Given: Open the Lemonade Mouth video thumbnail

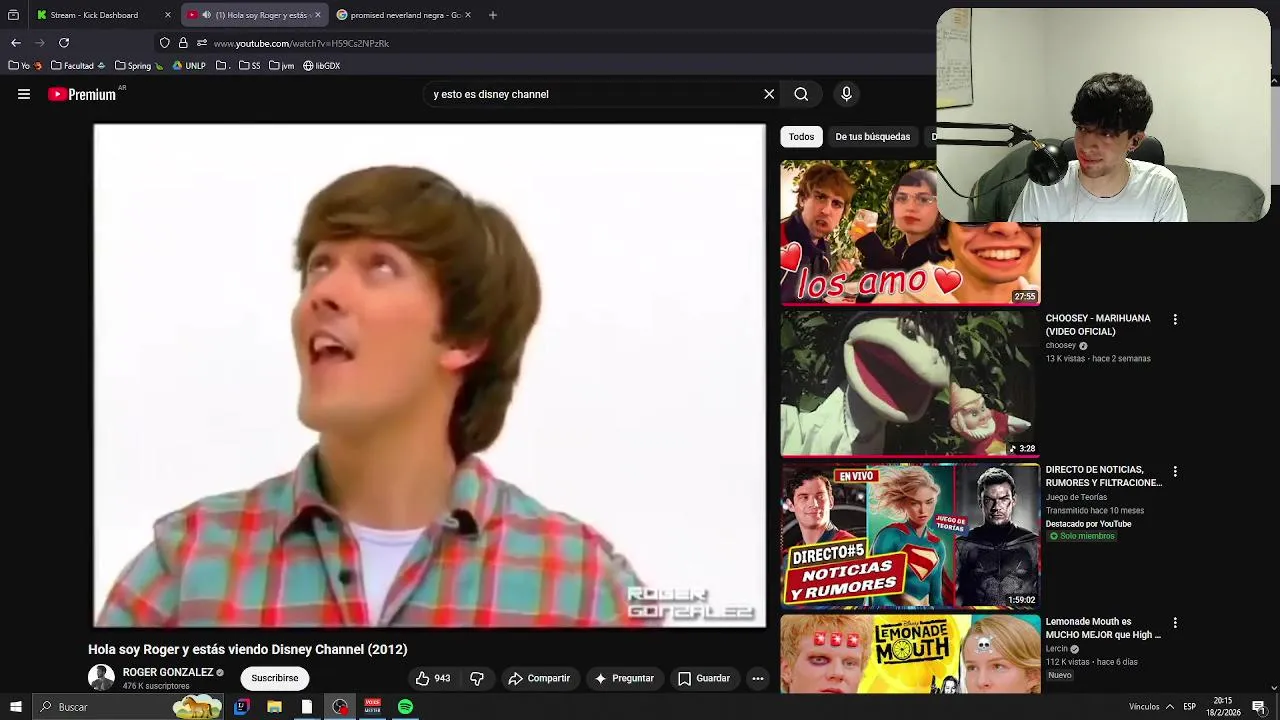Looking at the screenshot, I should [x=910, y=655].
